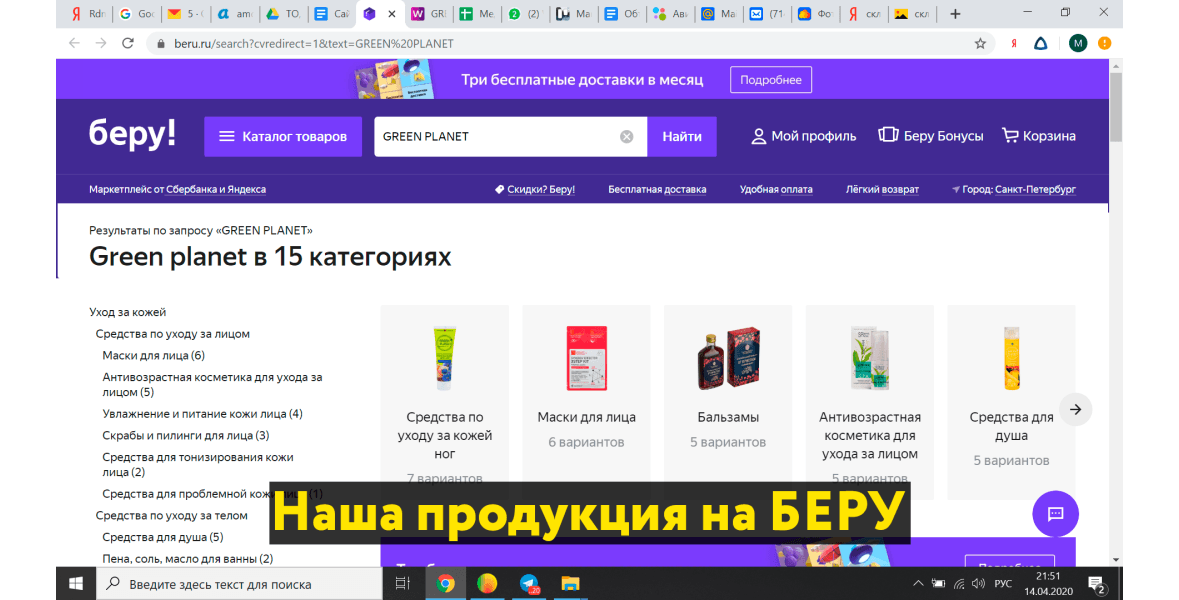Clear the GREEN PLANET search query
This screenshot has height=600, width=1179.
click(x=626, y=137)
